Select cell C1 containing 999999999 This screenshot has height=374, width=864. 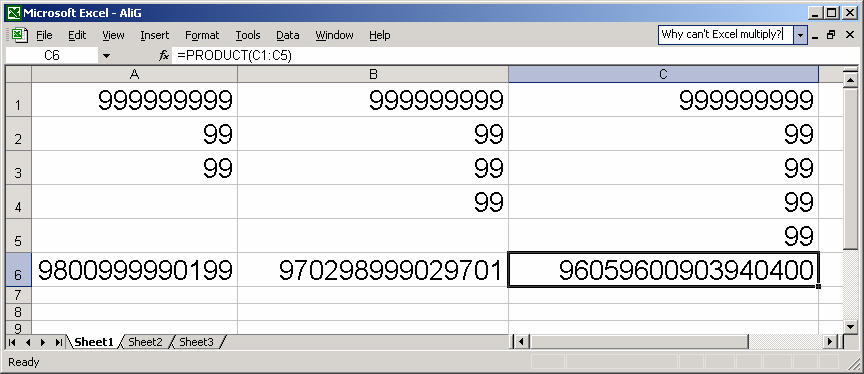click(663, 100)
